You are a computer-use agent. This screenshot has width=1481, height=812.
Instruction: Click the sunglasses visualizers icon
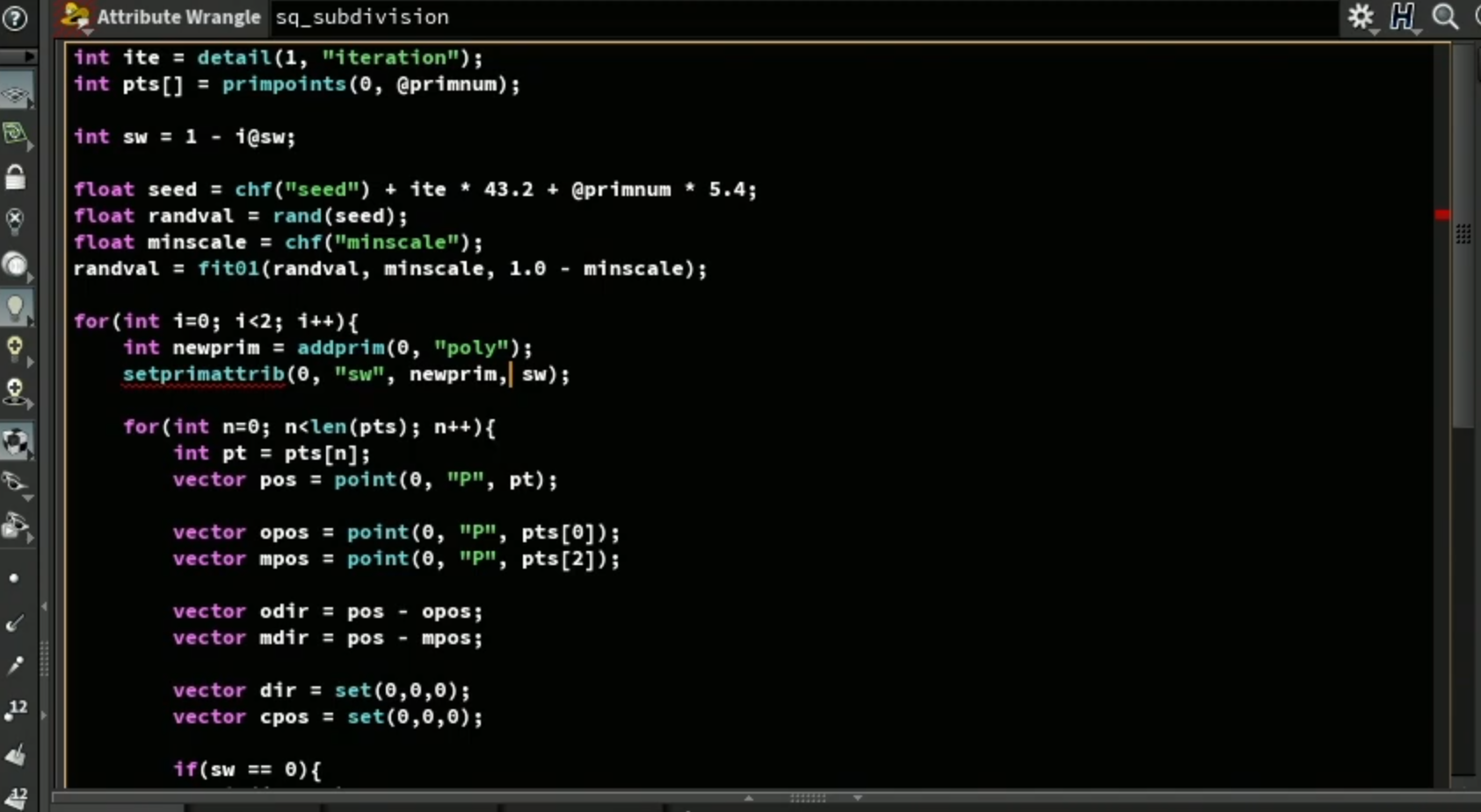tap(15, 482)
